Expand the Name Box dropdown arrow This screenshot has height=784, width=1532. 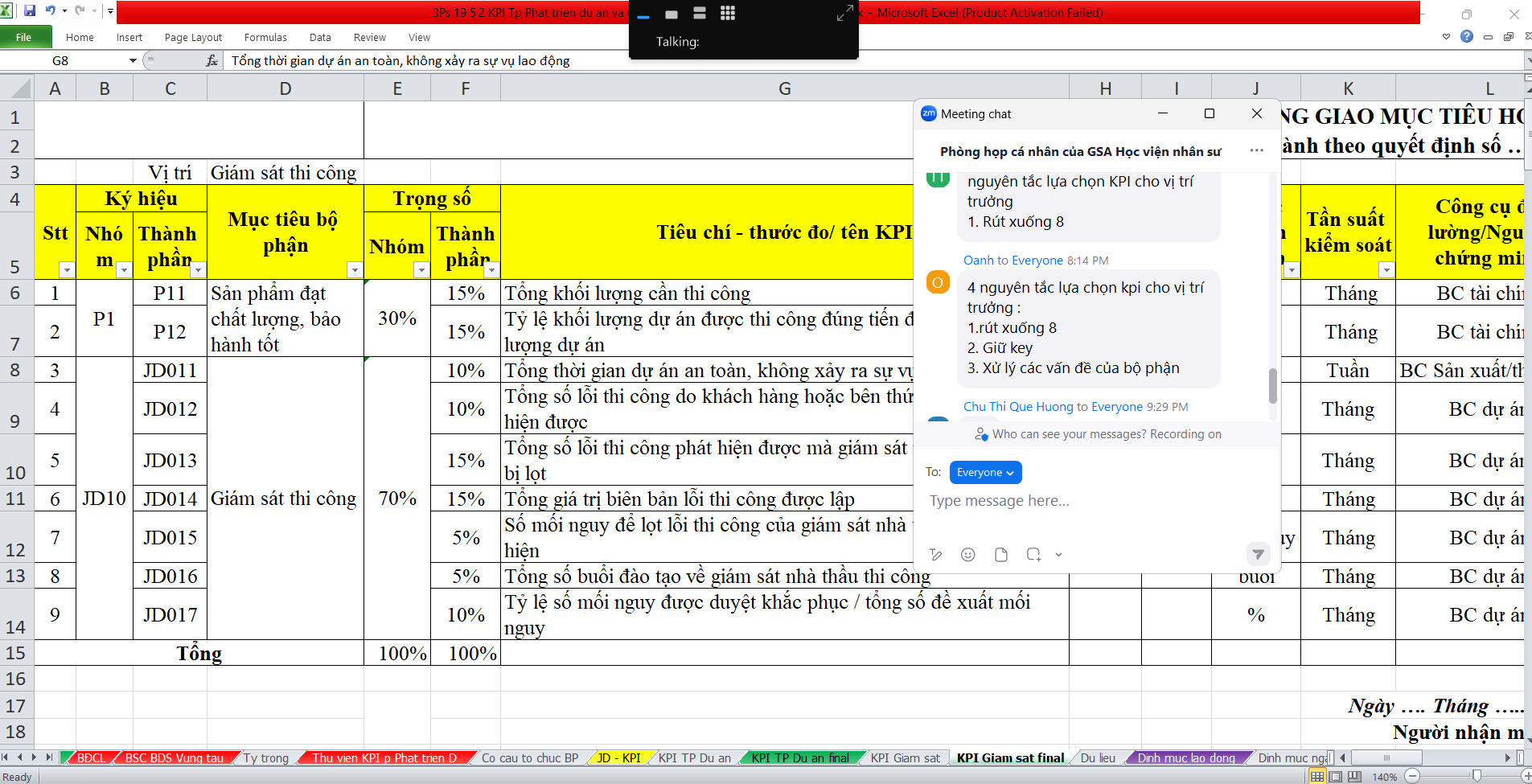pyautogui.click(x=133, y=61)
